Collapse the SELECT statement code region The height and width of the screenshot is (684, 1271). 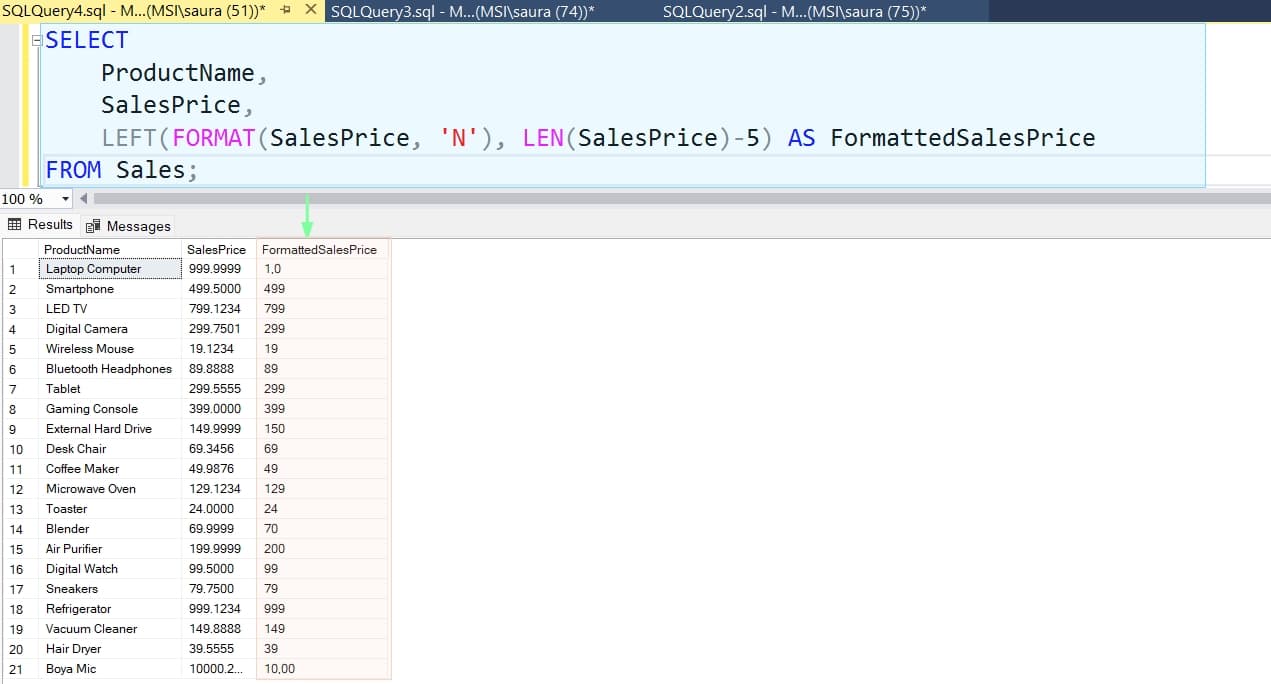coord(35,40)
